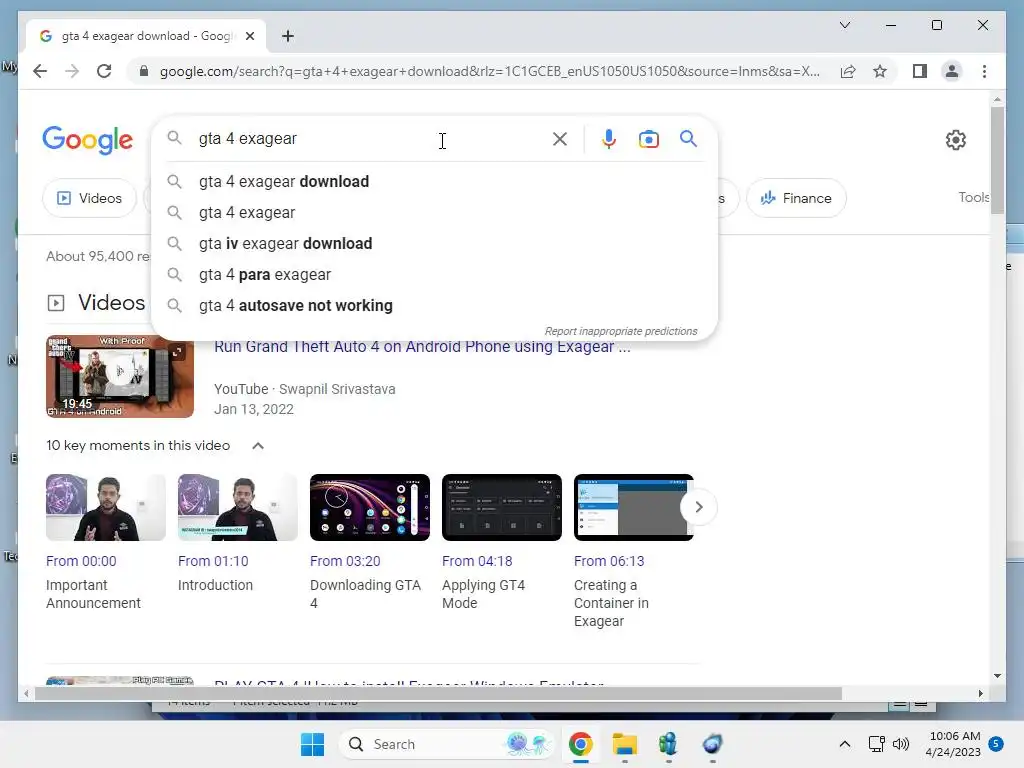1024x768 pixels.
Task: Click the Chrome forward arrow button
Action: (72, 71)
